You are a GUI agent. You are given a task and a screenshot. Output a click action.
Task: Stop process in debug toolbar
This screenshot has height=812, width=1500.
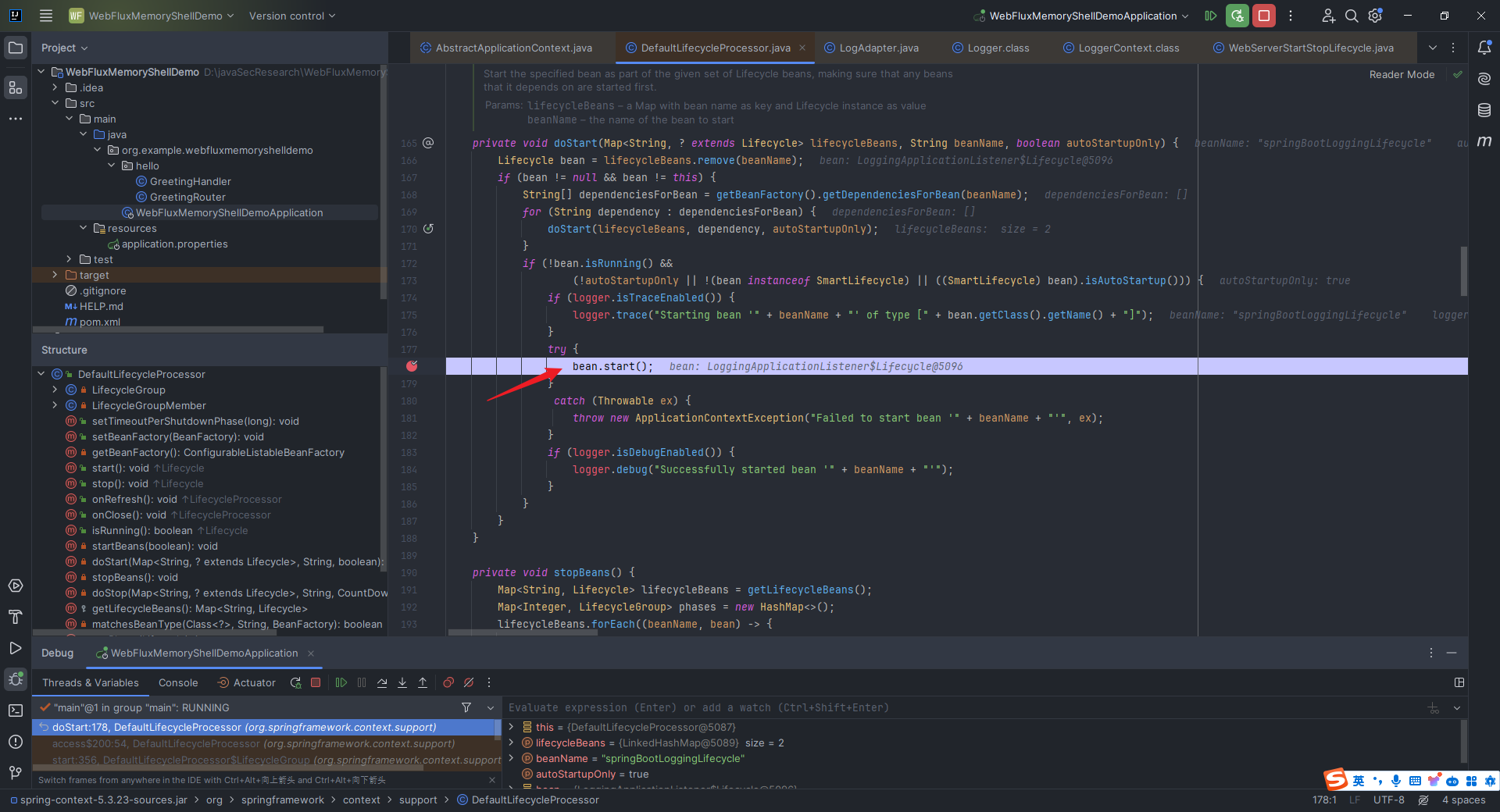316,682
